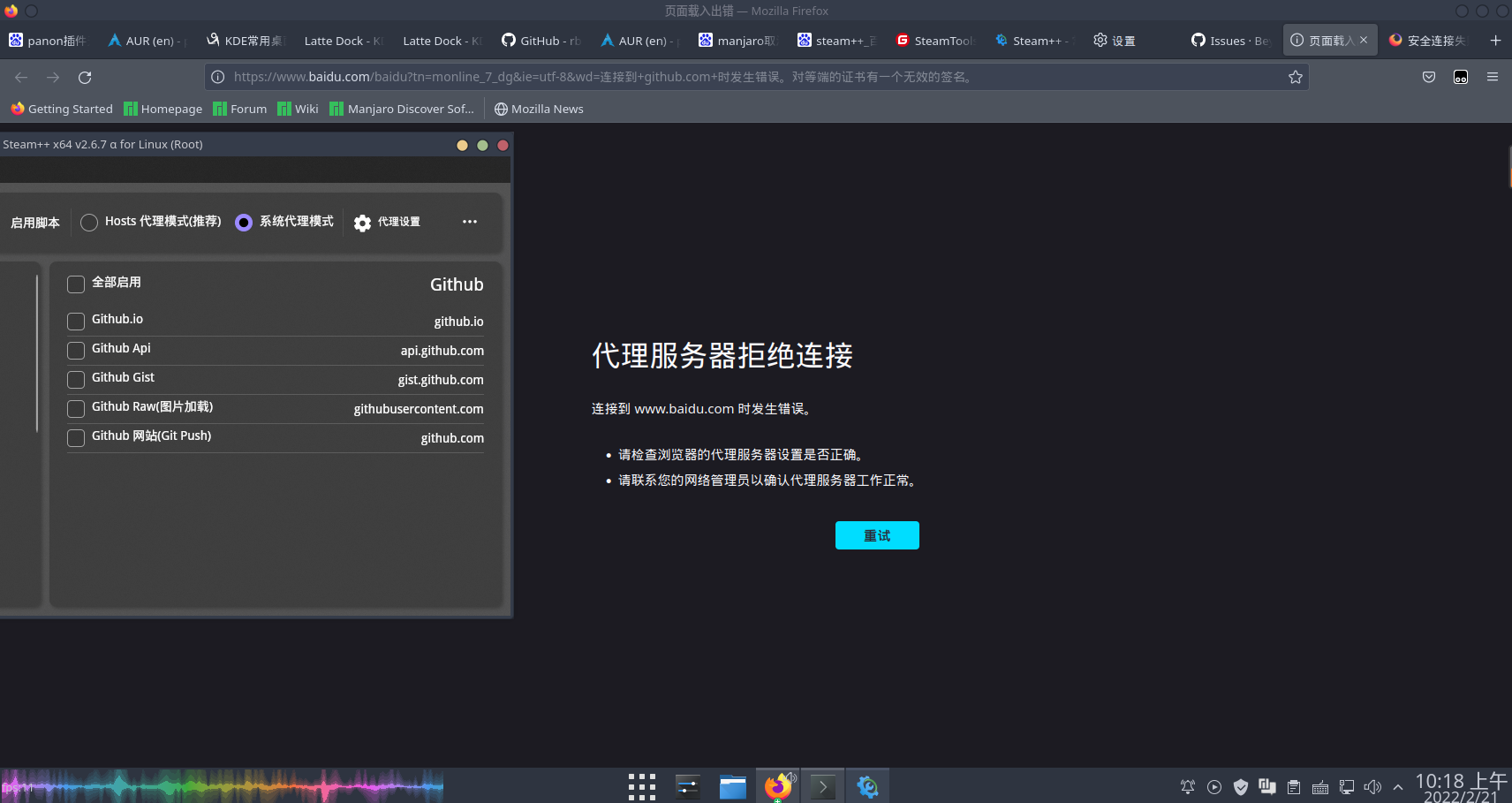Open notifications bell in system tray

[x=1188, y=787]
